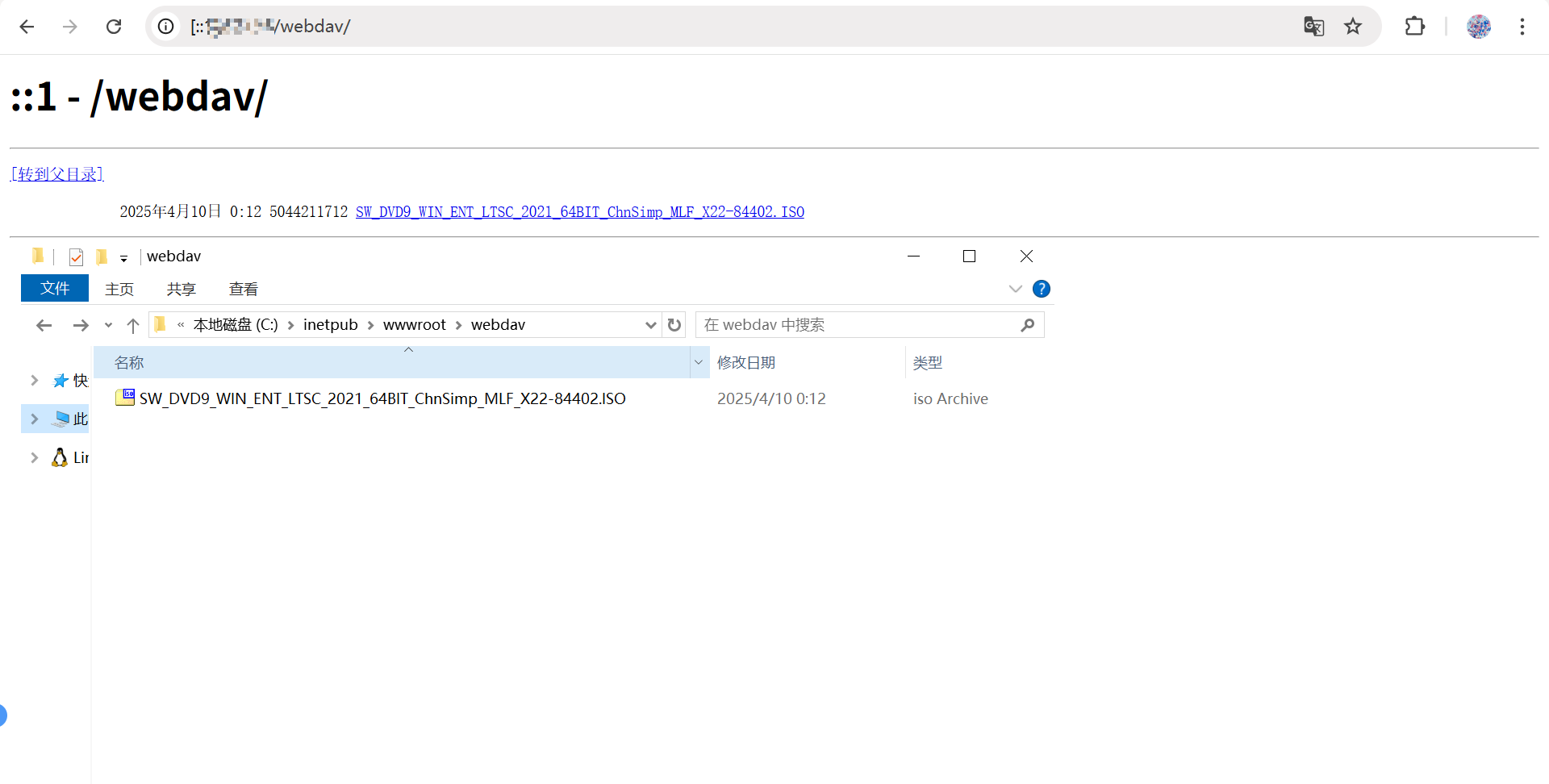Select 本地磁盘 (C:) in the breadcrumb

pos(236,324)
